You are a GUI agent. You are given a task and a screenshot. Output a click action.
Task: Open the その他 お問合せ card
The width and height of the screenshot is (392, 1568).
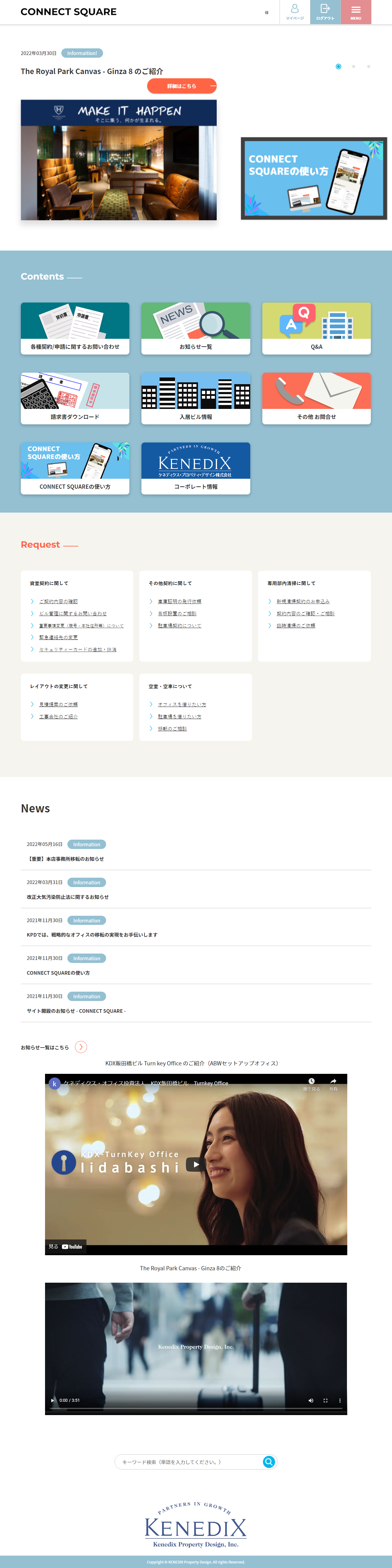pyautogui.click(x=316, y=398)
